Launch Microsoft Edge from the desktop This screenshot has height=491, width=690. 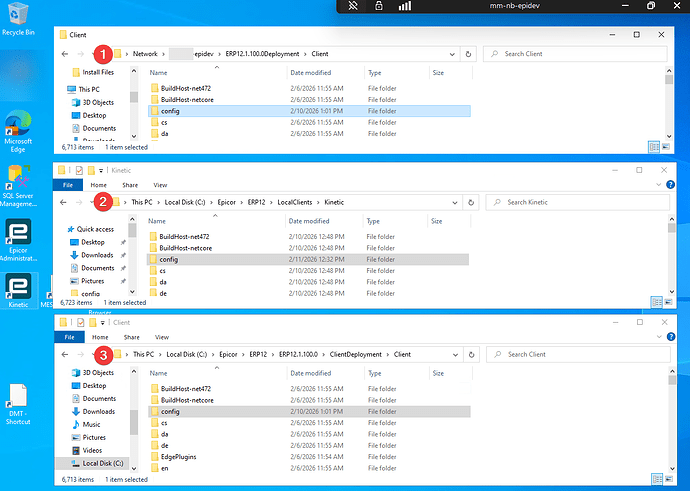(18, 131)
